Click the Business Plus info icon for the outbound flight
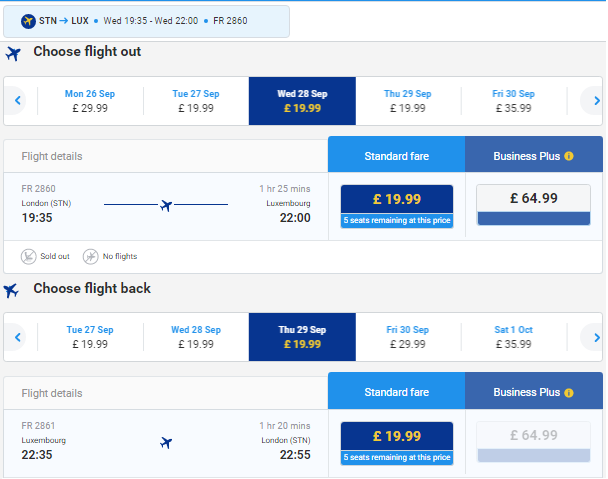This screenshot has height=479, width=608. 569,156
